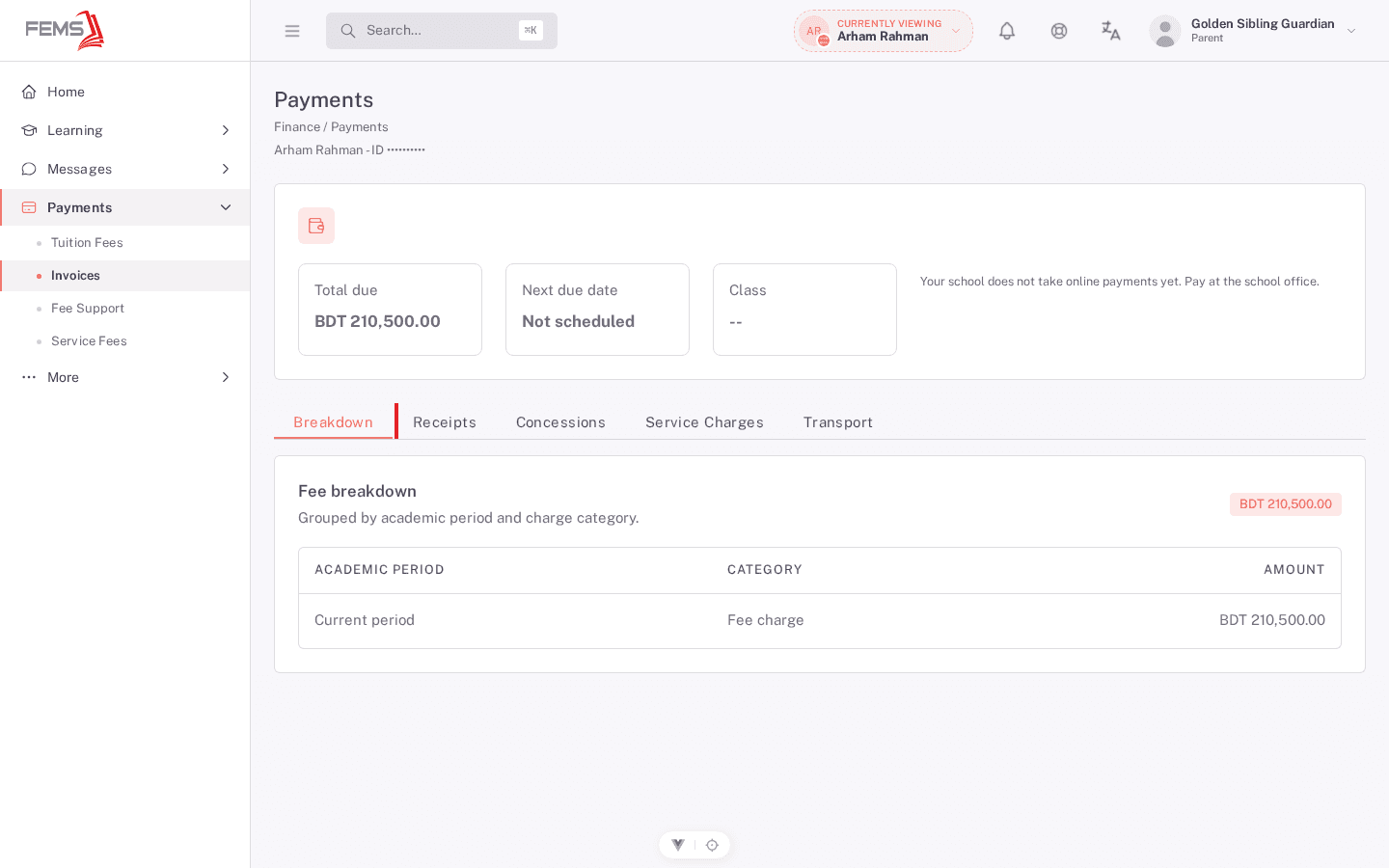Click the Learning graduation cap icon
The height and width of the screenshot is (868, 1389).
(x=29, y=130)
